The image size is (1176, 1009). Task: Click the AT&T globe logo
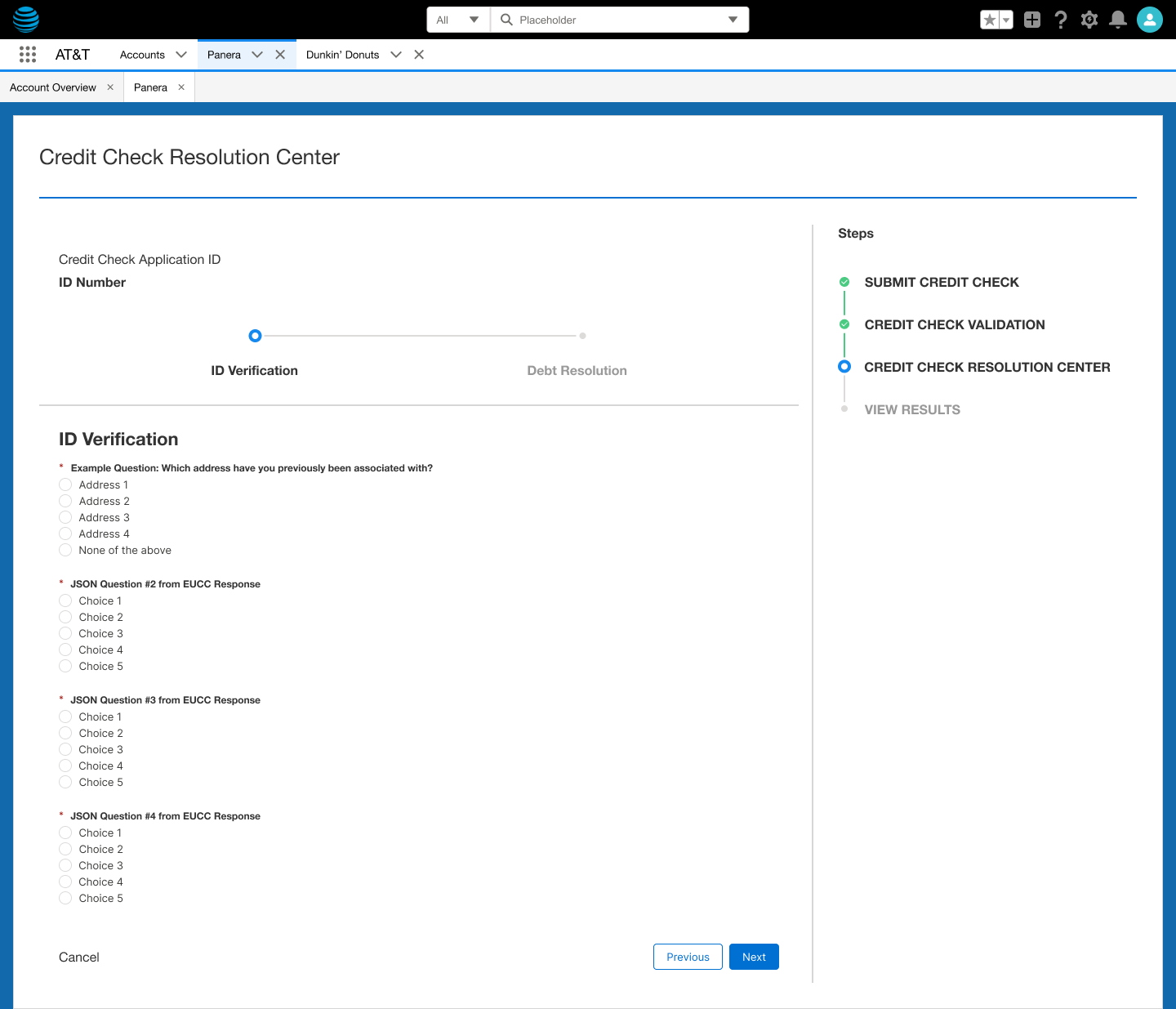(x=26, y=19)
